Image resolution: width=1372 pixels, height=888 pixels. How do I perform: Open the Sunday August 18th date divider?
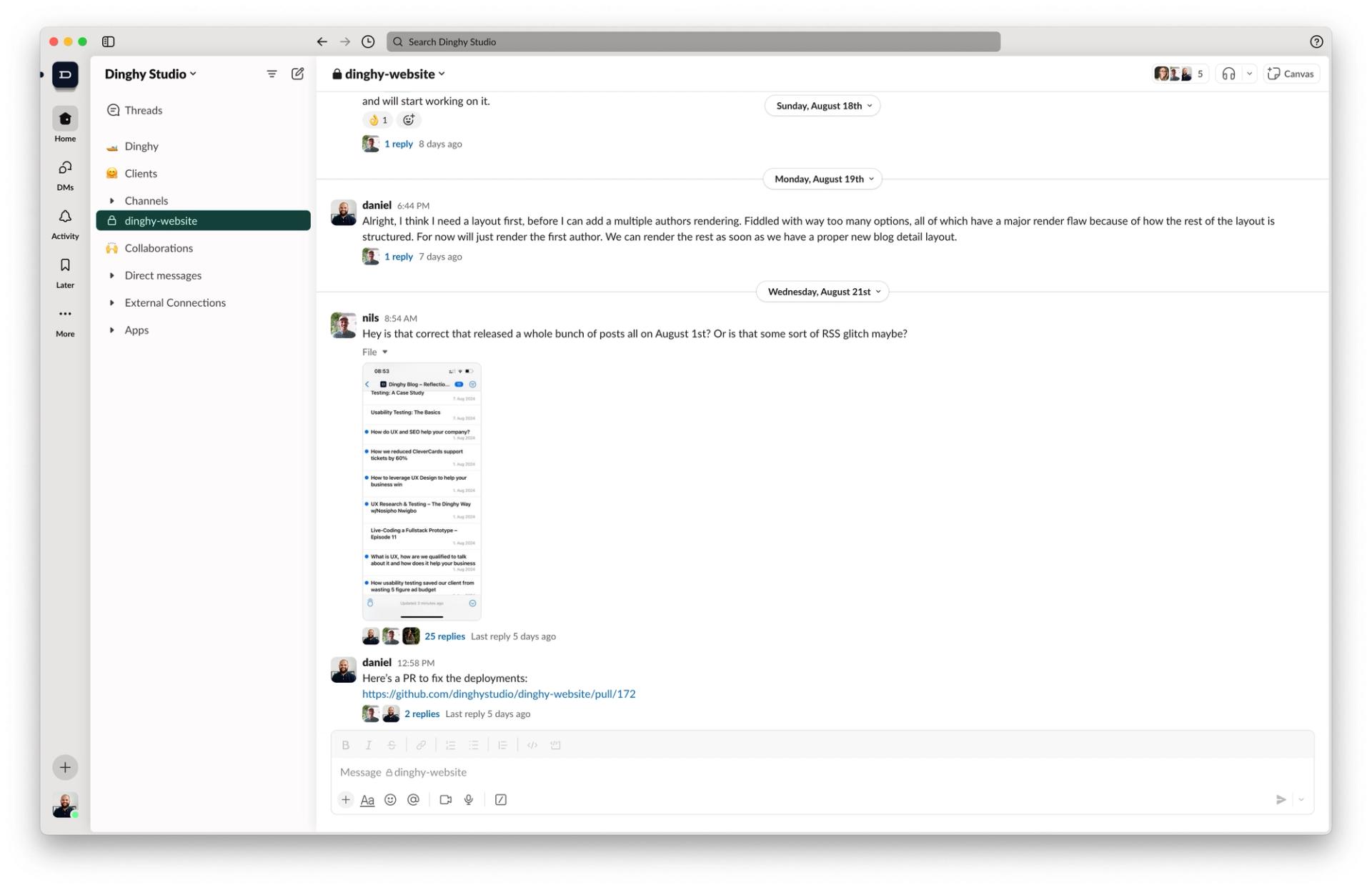pyautogui.click(x=822, y=105)
